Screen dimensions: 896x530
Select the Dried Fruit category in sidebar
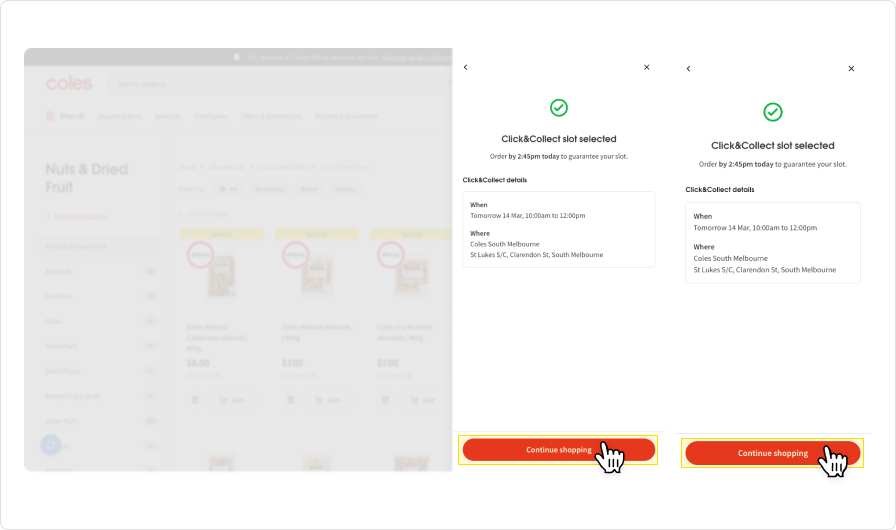pyautogui.click(x=101, y=346)
